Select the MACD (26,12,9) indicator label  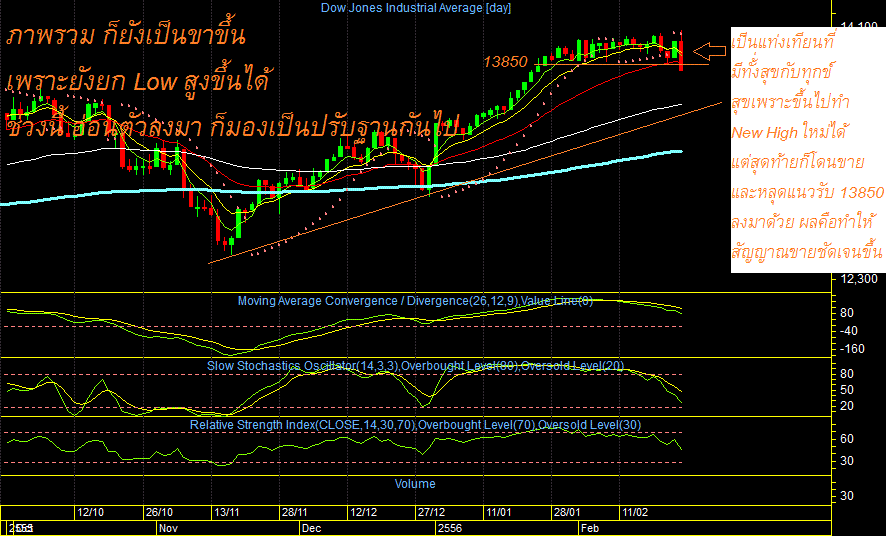coord(415,301)
